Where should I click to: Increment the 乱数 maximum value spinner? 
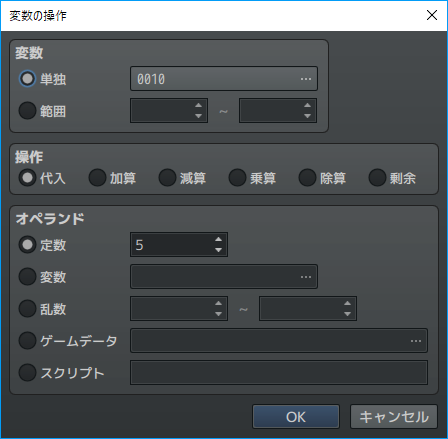pyautogui.click(x=347, y=303)
